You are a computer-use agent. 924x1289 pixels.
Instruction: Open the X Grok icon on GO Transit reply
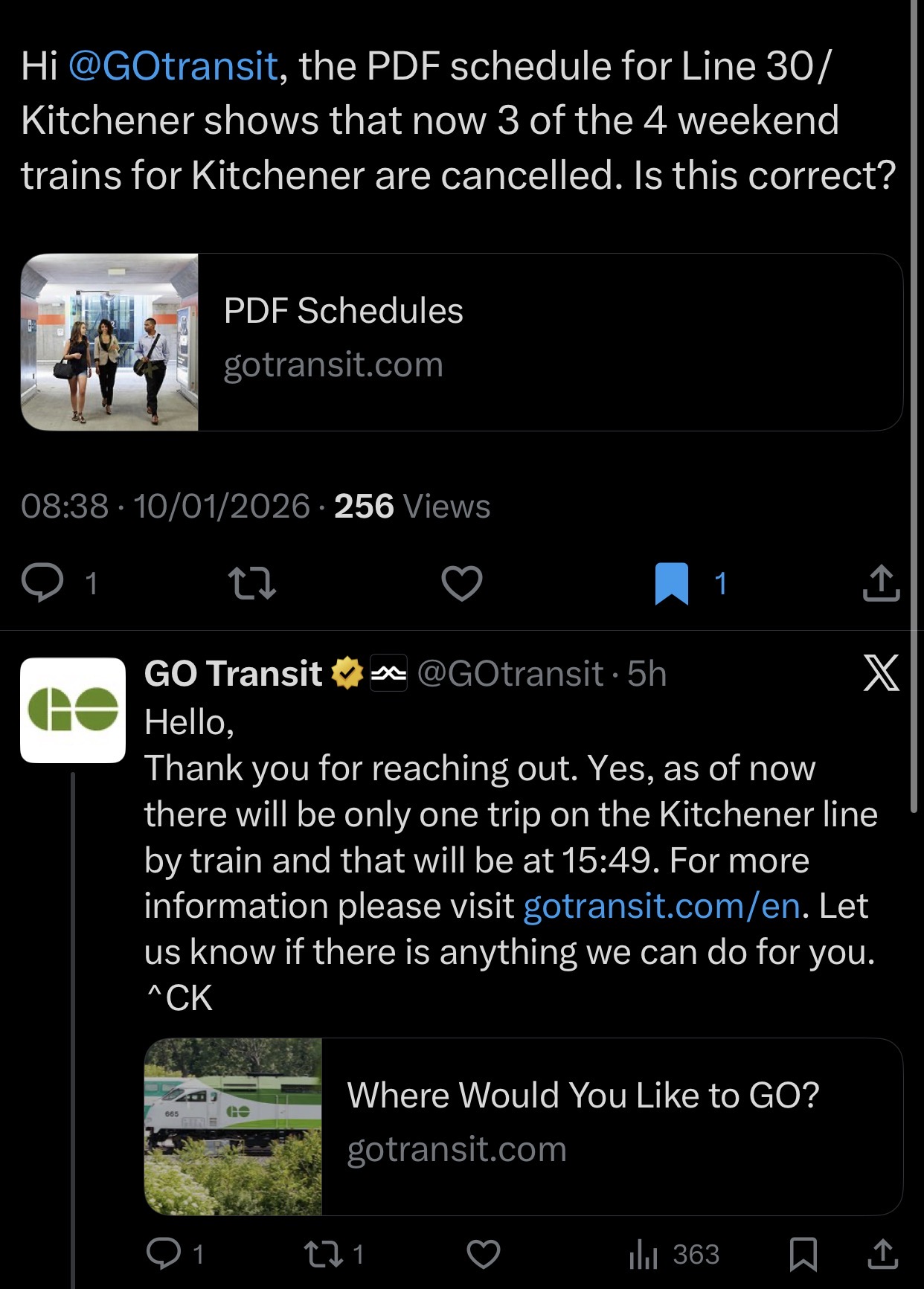point(881,673)
